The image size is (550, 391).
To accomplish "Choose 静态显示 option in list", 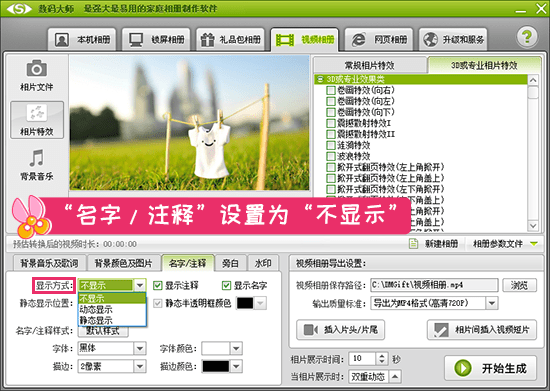I will (x=112, y=320).
